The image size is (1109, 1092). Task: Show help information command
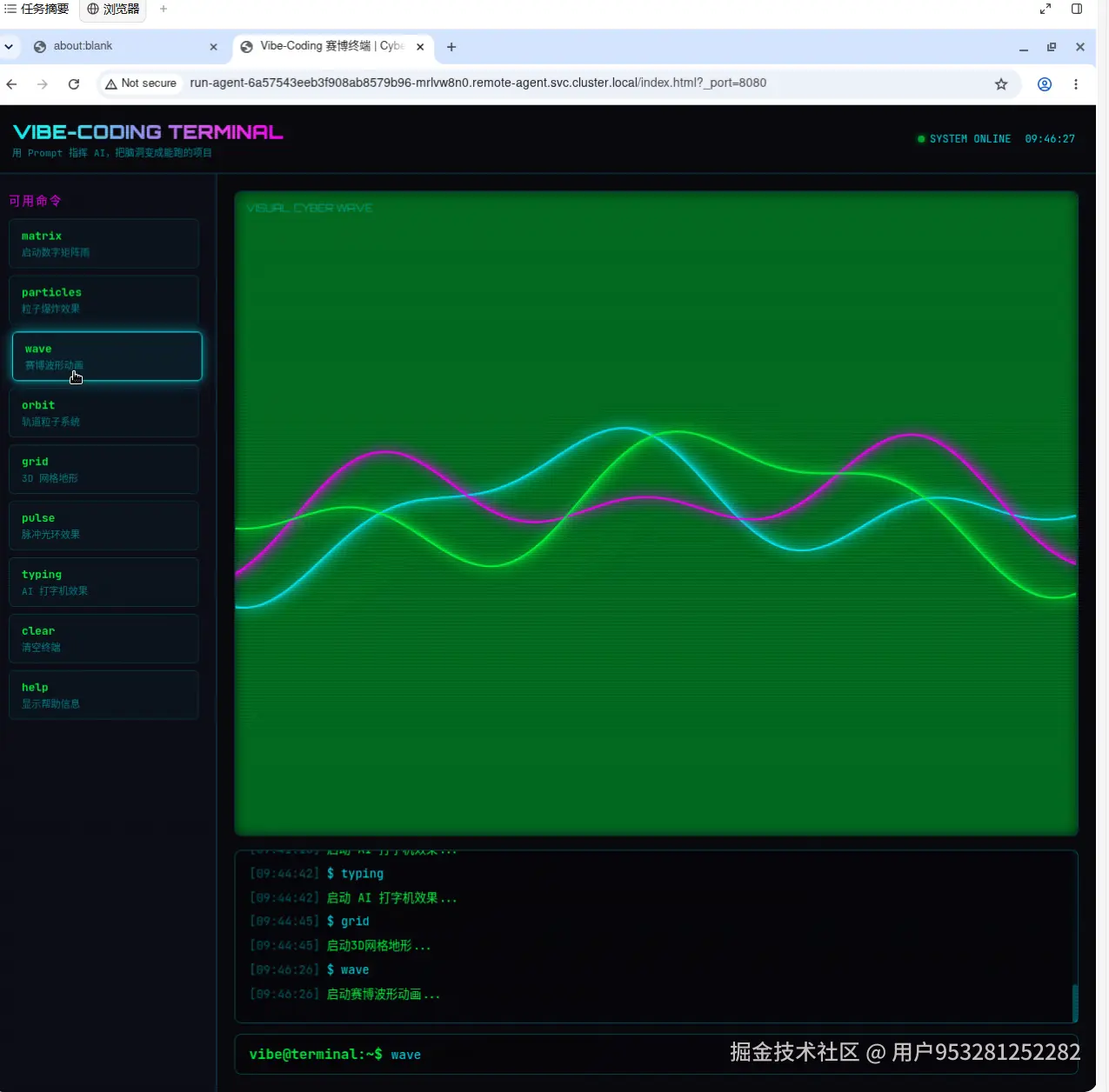(x=104, y=696)
